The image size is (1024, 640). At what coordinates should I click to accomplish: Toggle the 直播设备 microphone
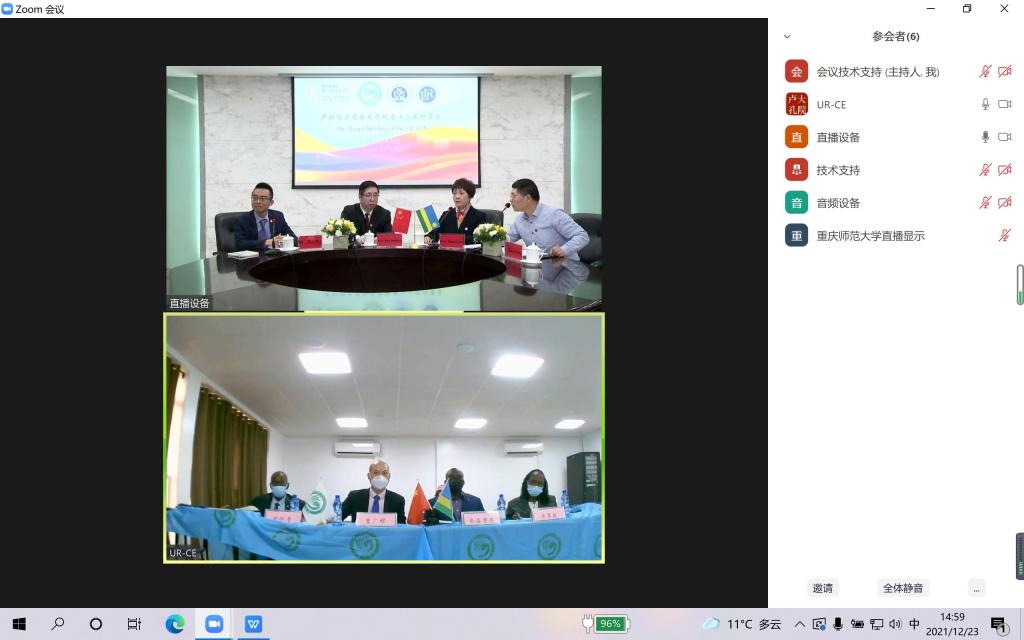[985, 137]
